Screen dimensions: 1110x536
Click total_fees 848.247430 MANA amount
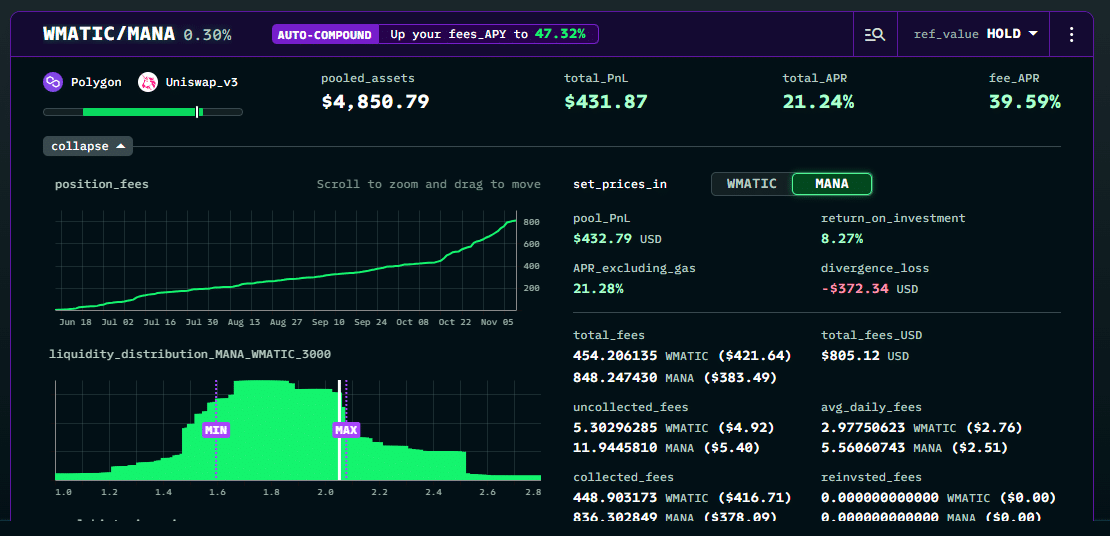point(635,377)
